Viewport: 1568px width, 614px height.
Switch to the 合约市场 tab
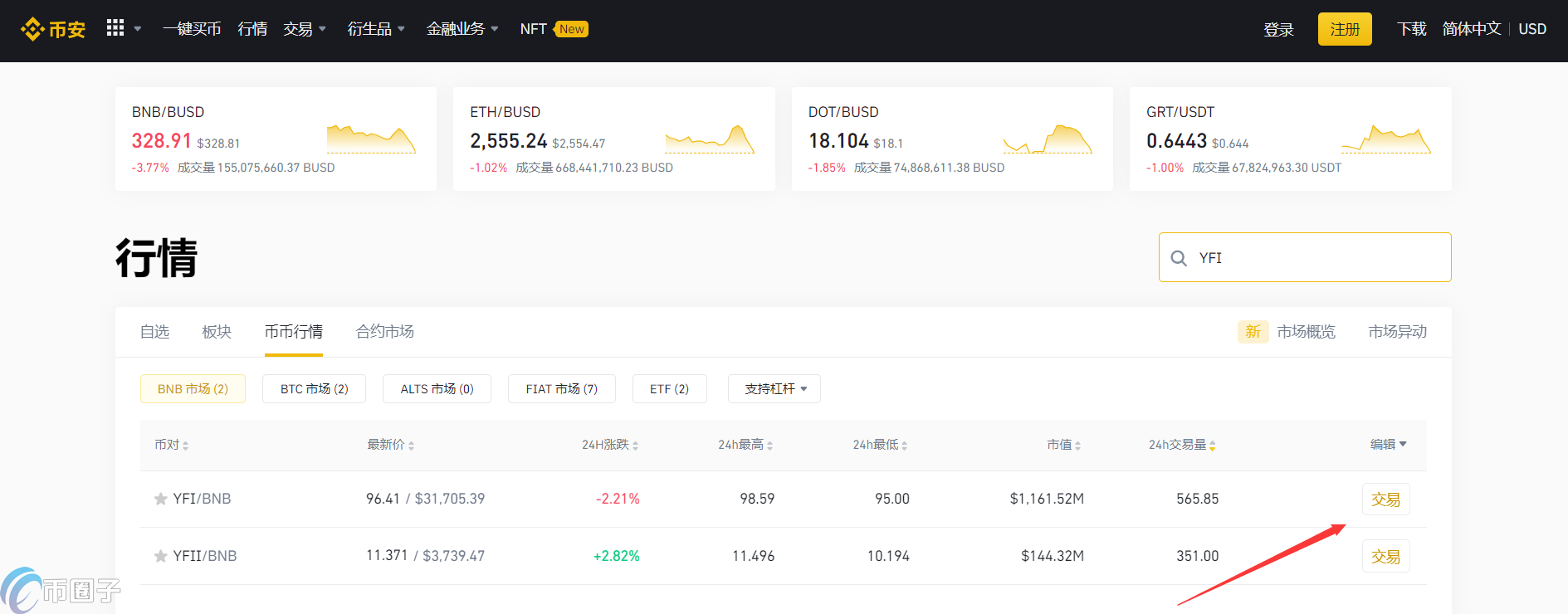pos(385,332)
